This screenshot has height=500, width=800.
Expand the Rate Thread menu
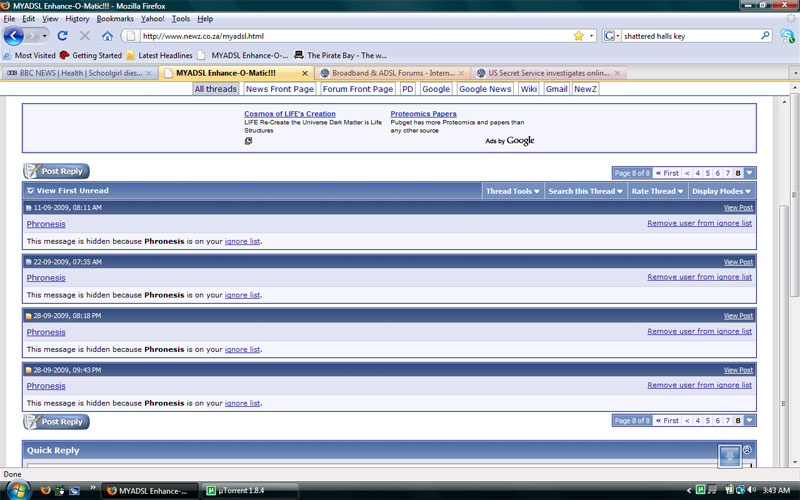657,191
